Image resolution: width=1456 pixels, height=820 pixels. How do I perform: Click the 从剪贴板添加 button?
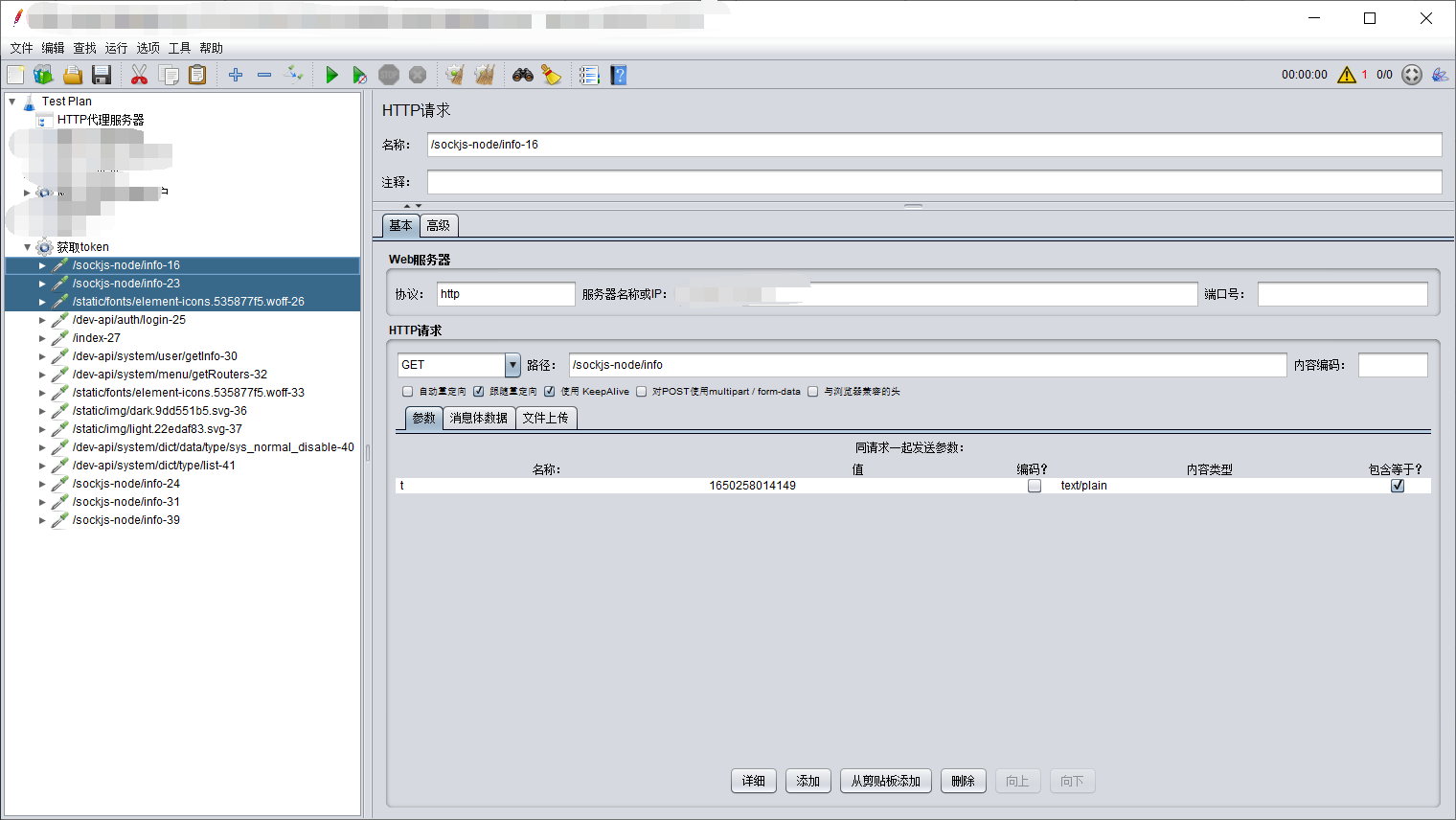coord(886,781)
